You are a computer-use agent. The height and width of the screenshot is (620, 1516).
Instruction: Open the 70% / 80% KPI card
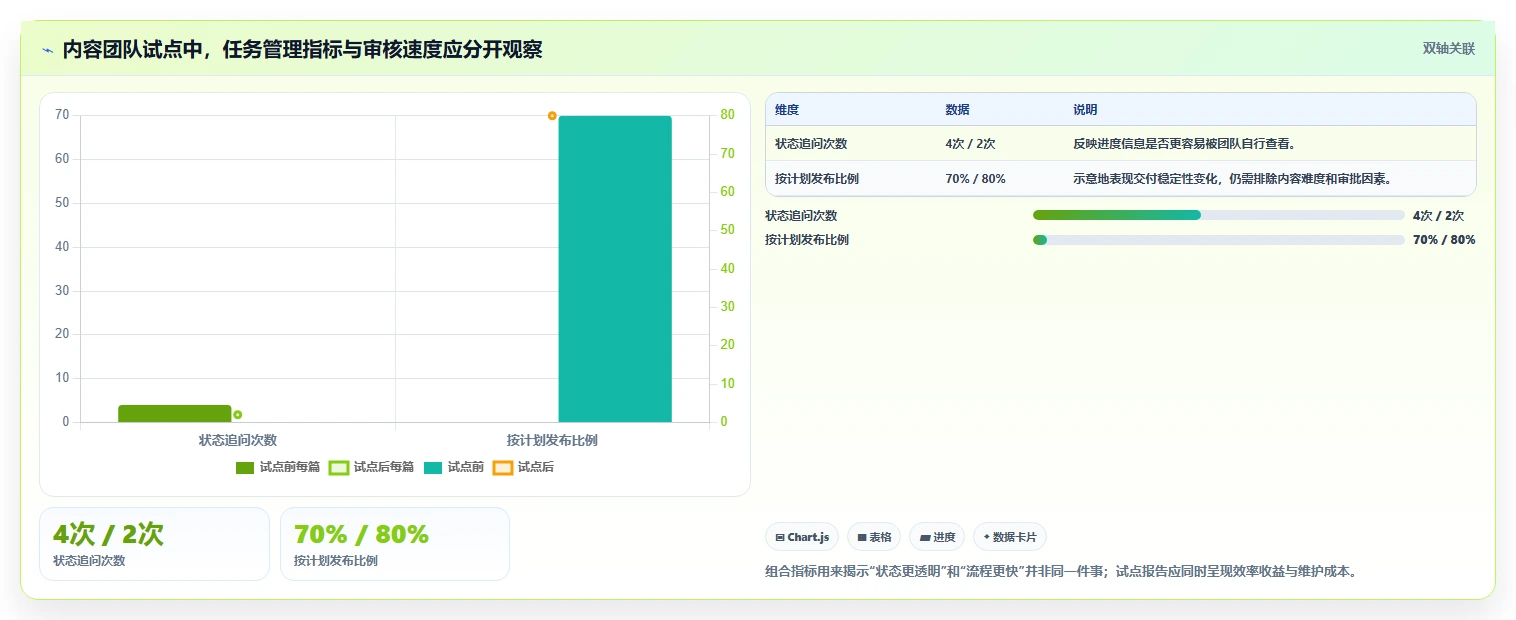click(x=395, y=544)
